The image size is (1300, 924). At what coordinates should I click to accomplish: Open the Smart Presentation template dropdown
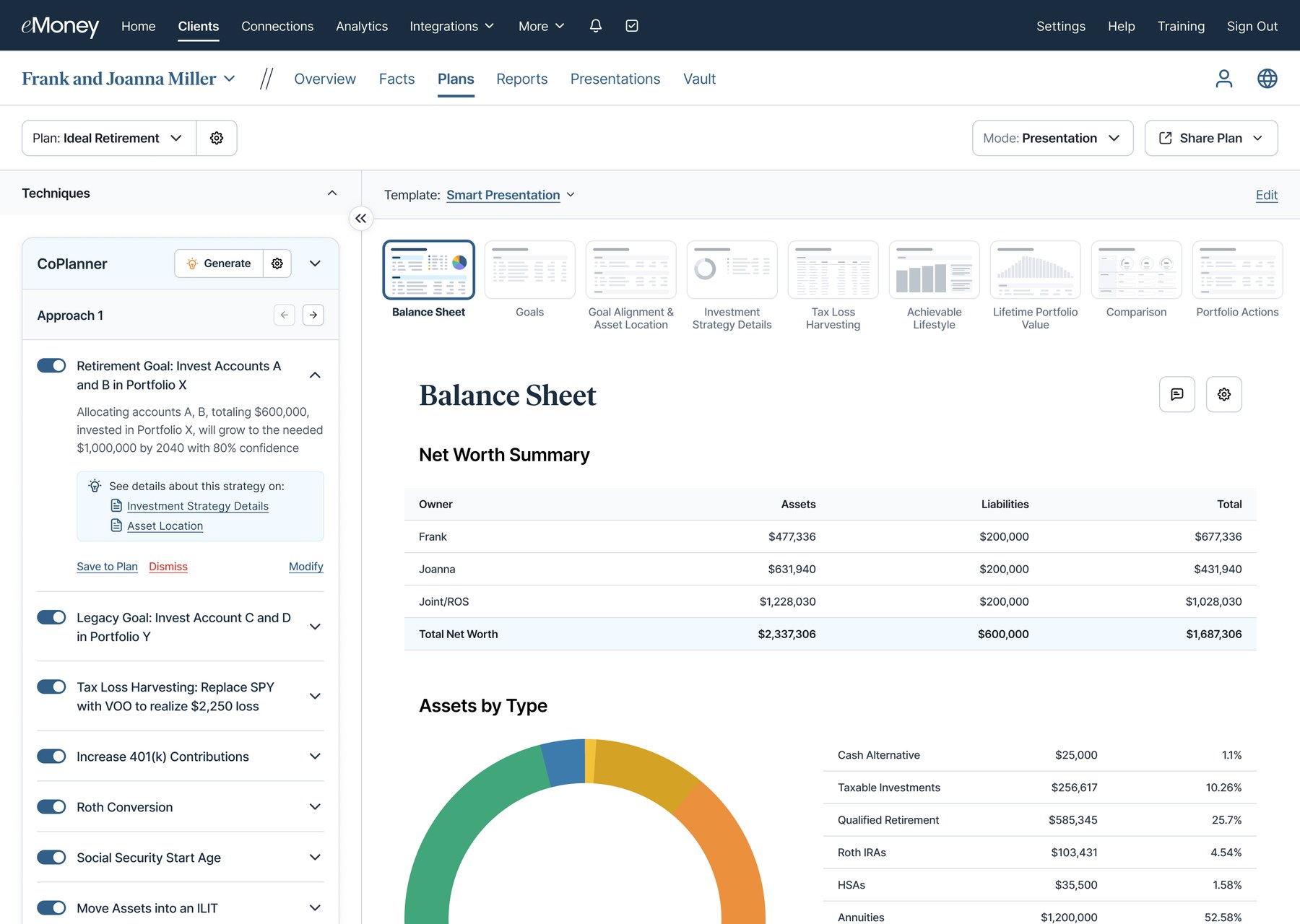[x=511, y=195]
